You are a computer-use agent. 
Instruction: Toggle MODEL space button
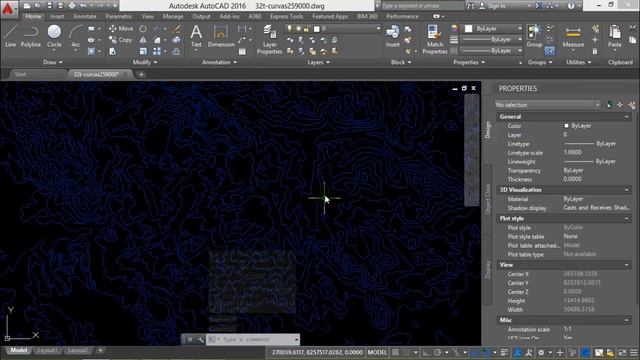[x=377, y=352]
